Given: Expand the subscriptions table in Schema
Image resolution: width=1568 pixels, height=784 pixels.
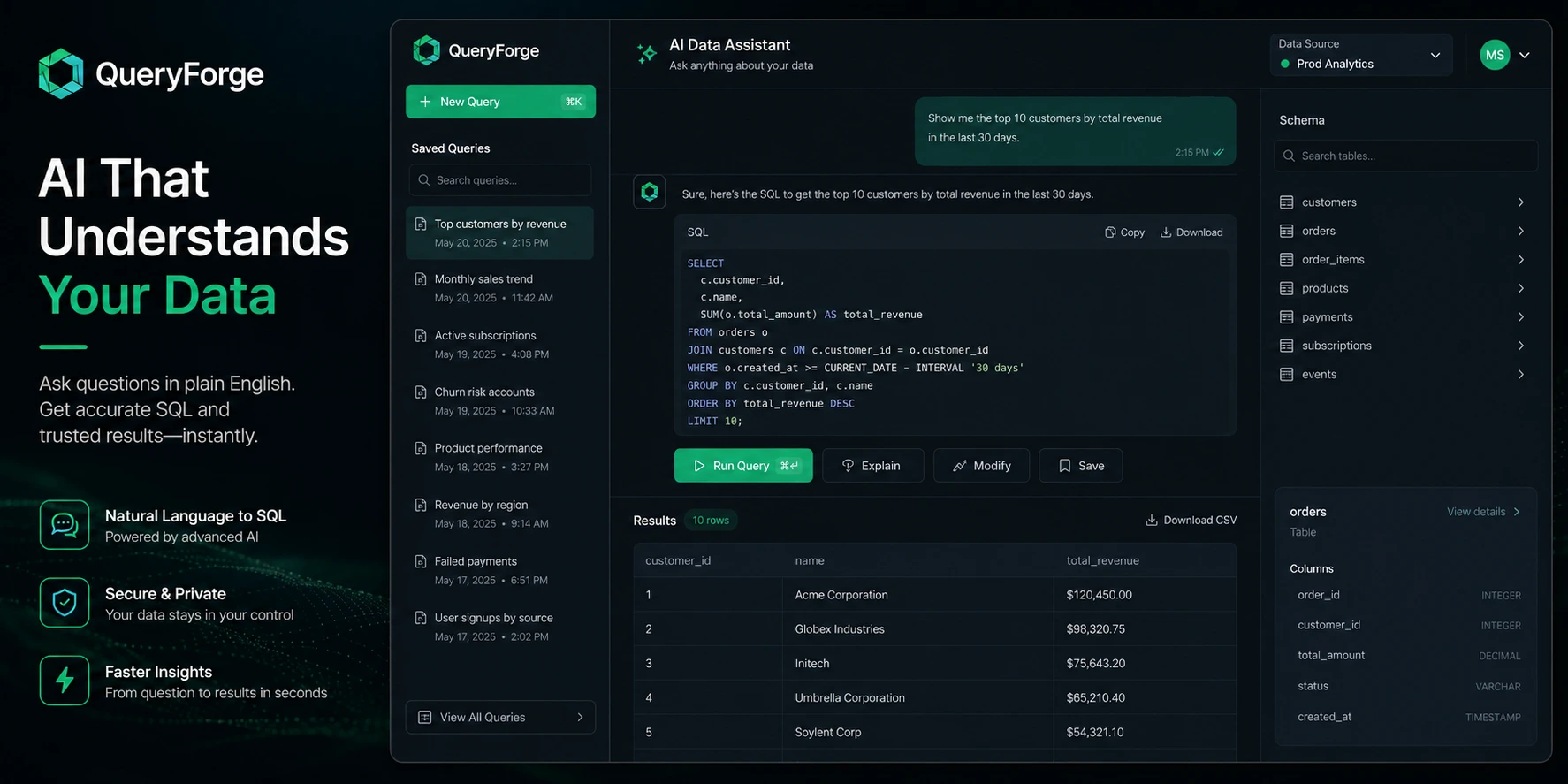Looking at the screenshot, I should pos(1404,346).
